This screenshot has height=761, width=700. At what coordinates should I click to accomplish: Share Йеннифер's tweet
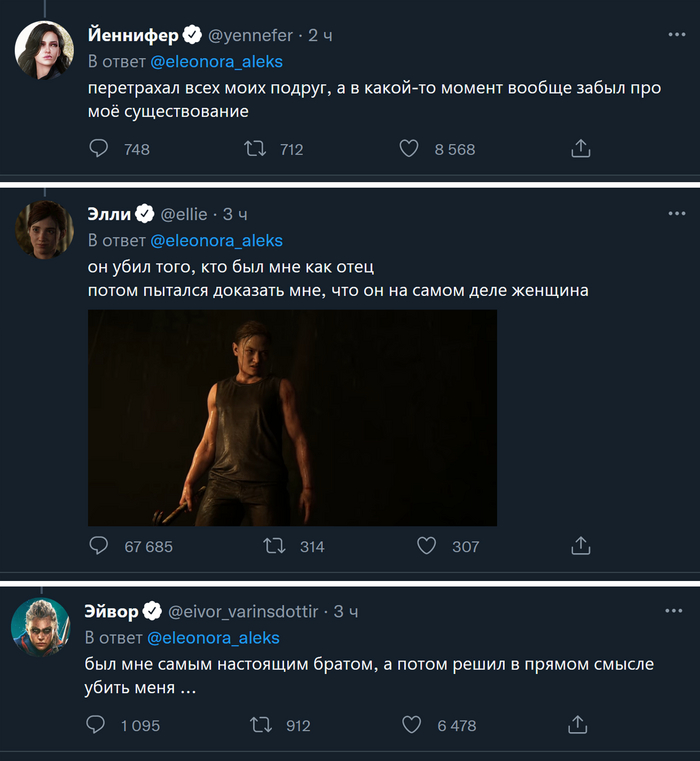(580, 148)
